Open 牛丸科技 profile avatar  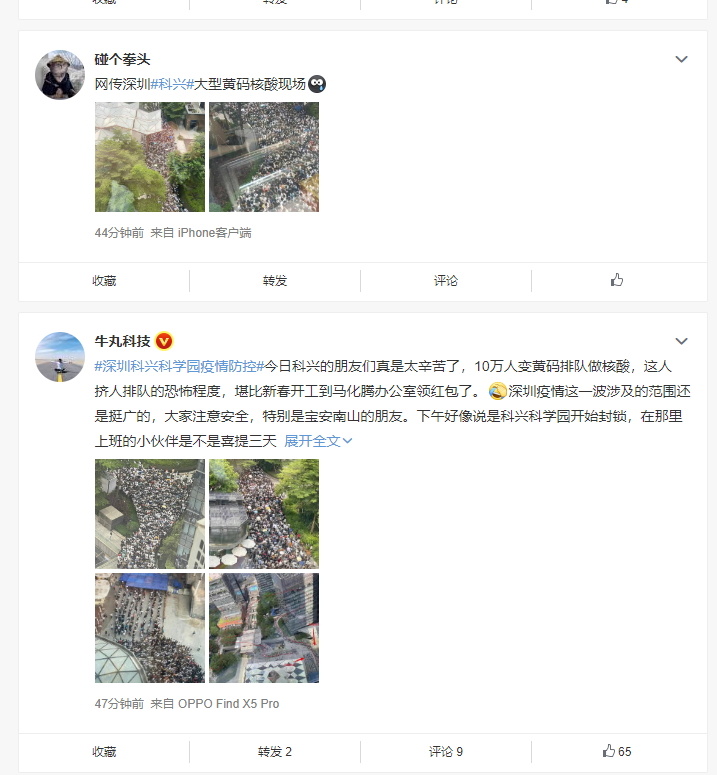click(60, 357)
